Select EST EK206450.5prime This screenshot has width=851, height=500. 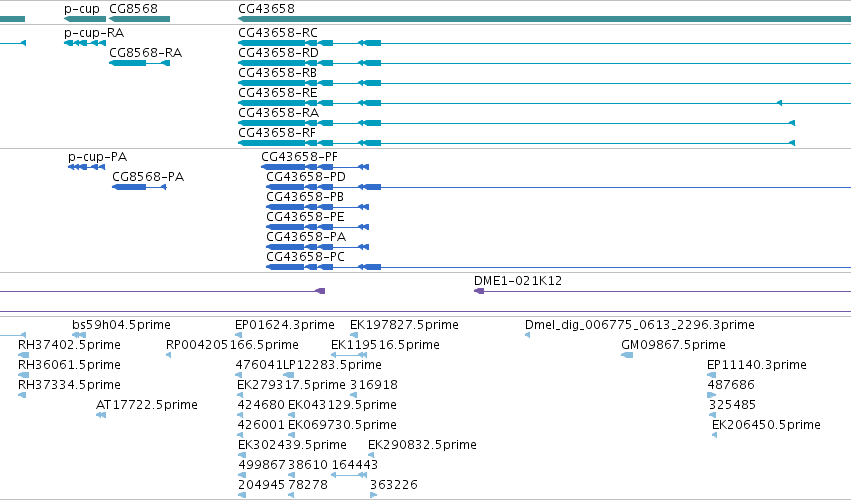click(715, 435)
